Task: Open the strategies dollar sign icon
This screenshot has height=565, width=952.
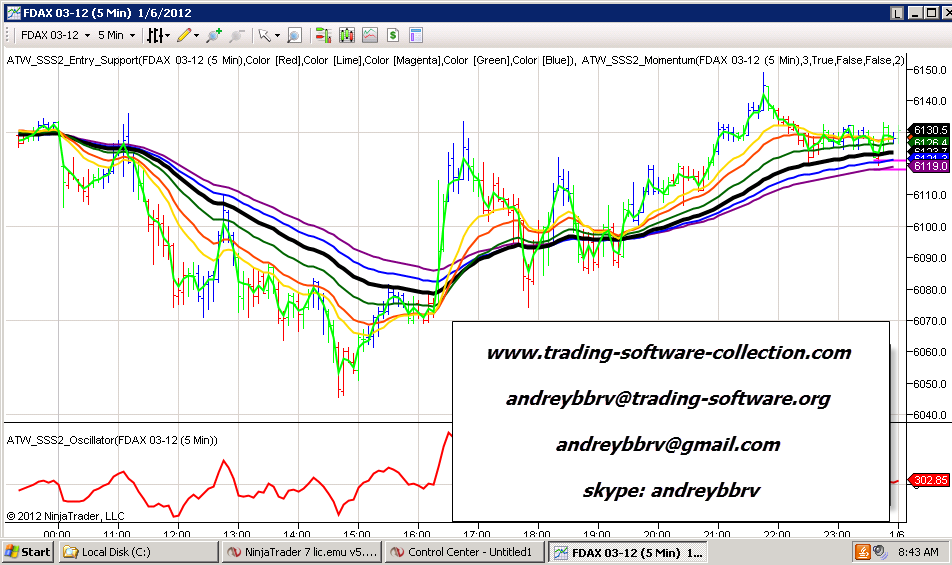Action: pos(393,35)
